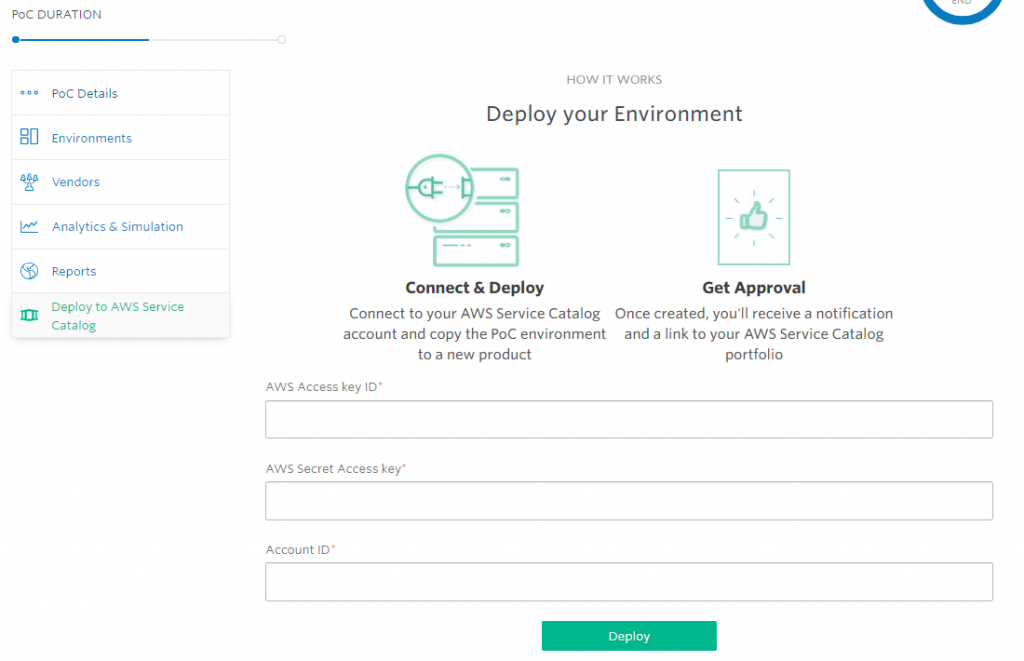The height and width of the screenshot is (661, 1024).
Task: Click the Environments panels icon
Action: point(29,137)
